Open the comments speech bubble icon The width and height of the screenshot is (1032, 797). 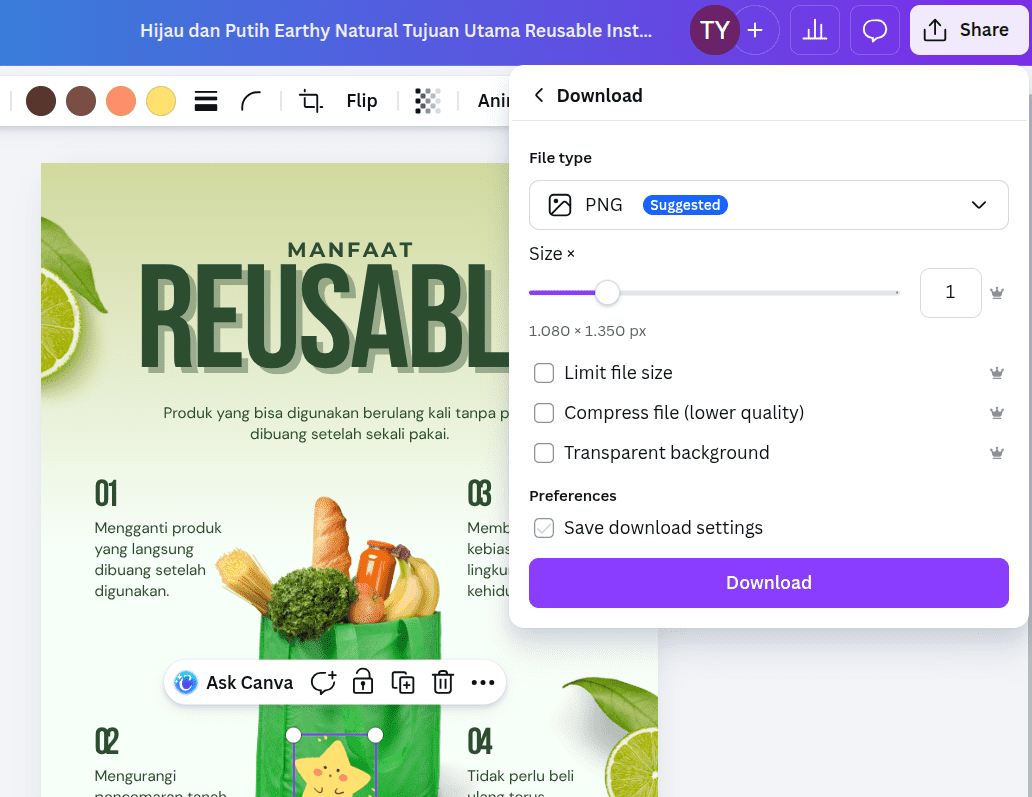pos(875,30)
